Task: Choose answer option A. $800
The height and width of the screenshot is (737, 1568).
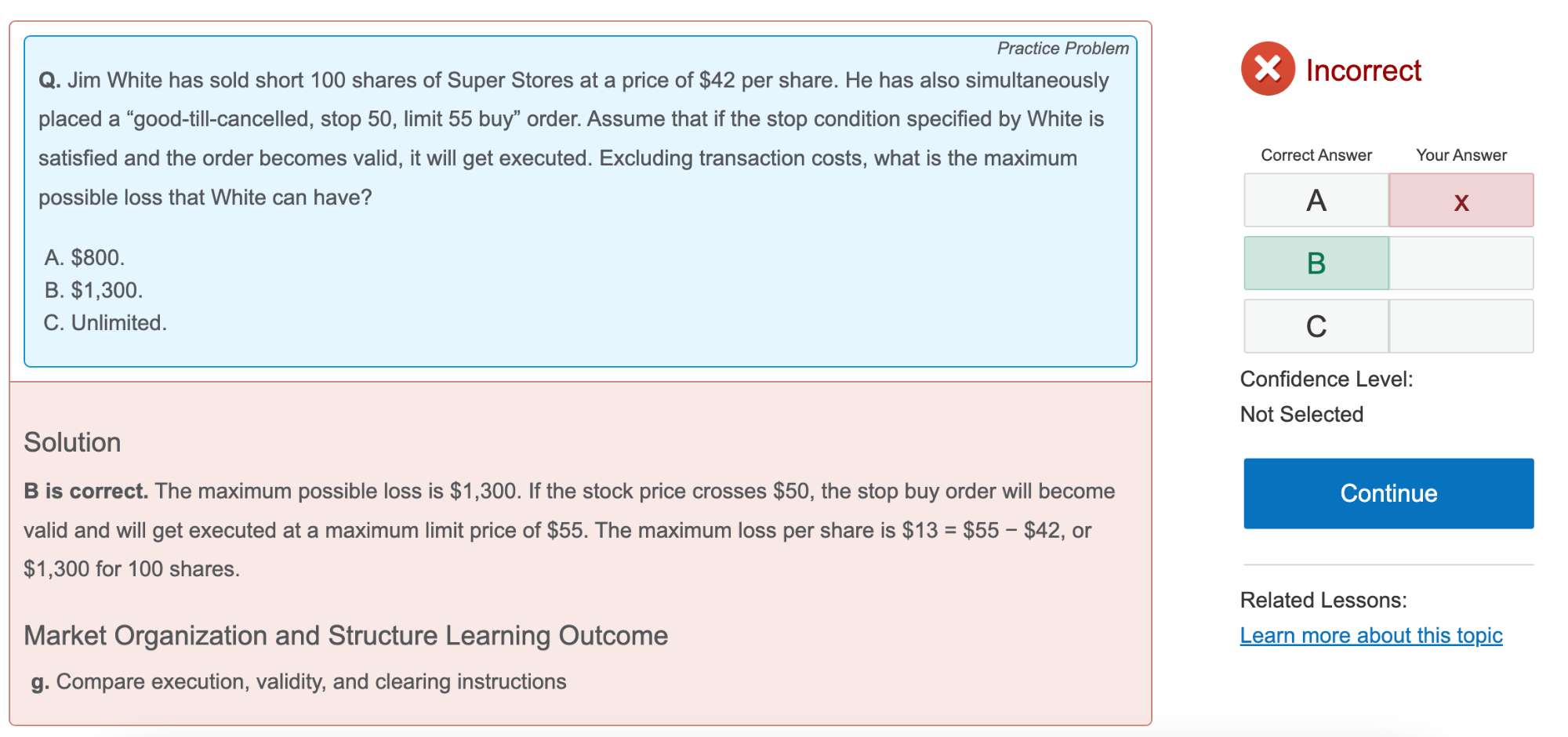Action: (85, 257)
